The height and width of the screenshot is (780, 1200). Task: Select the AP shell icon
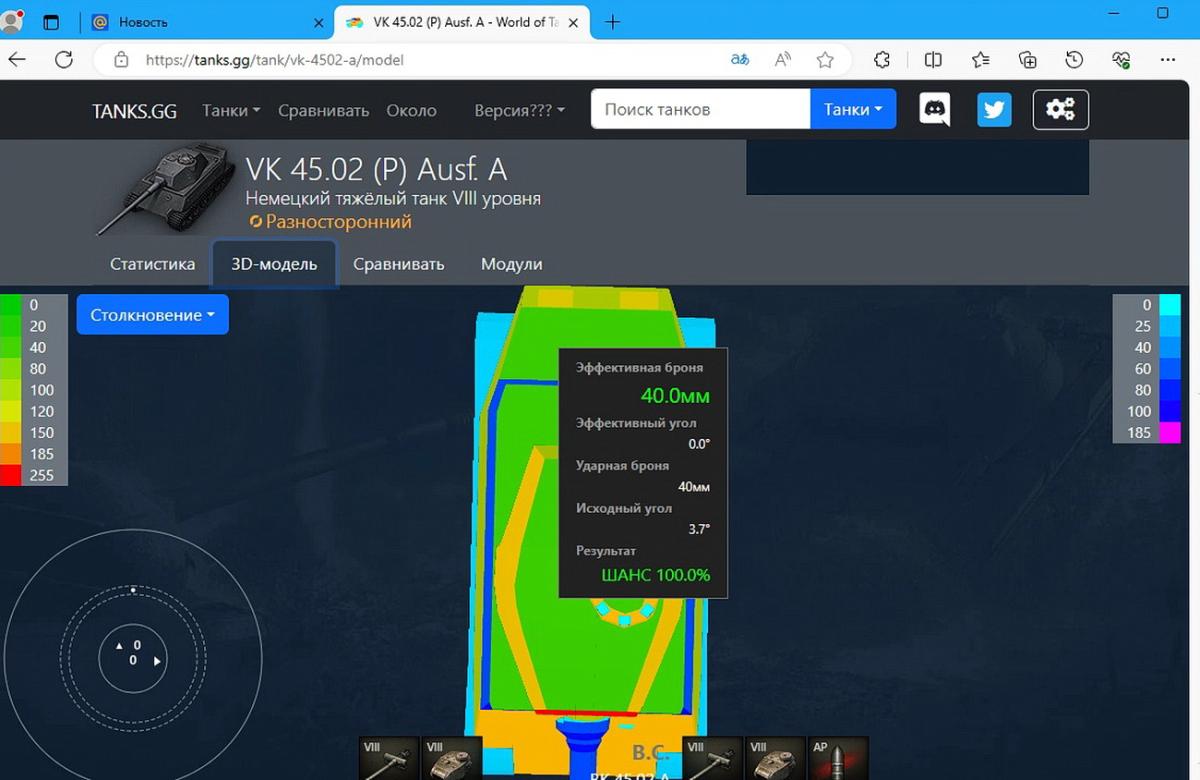click(x=838, y=758)
